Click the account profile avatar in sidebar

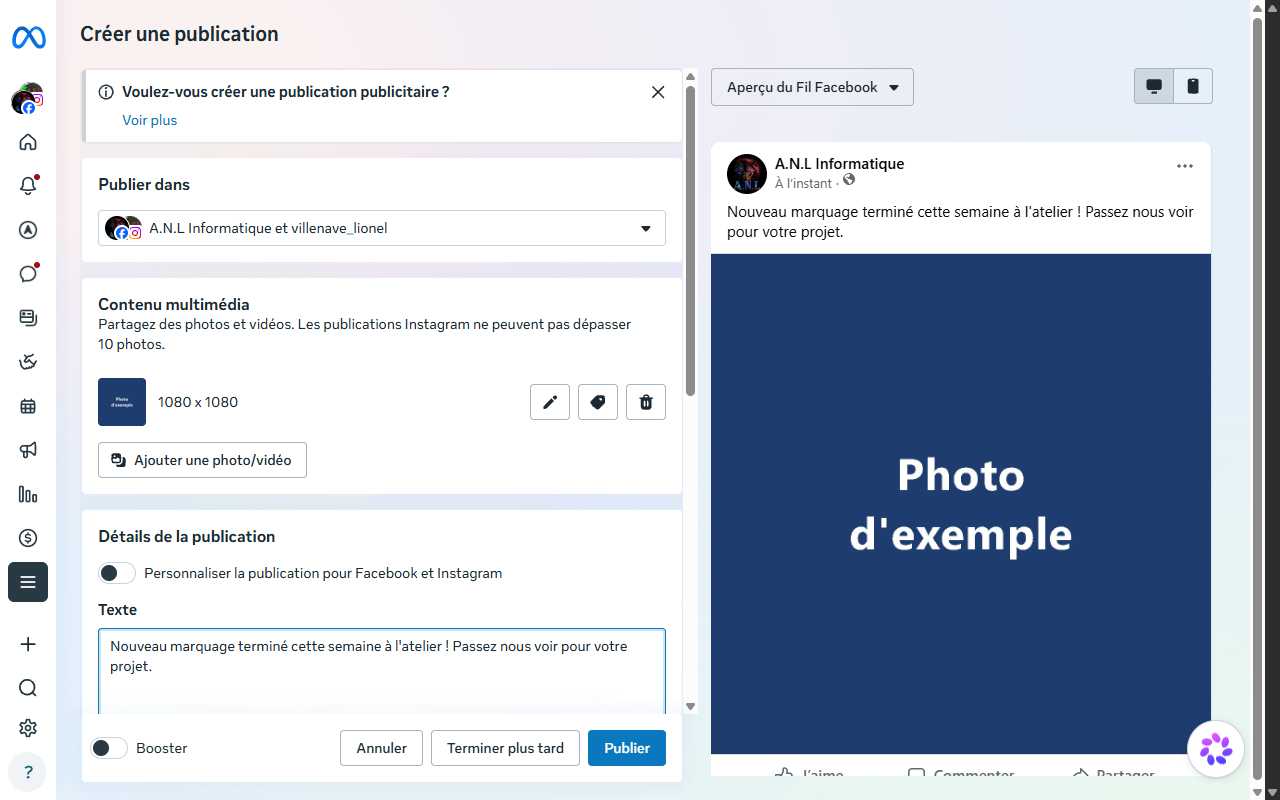(x=28, y=99)
